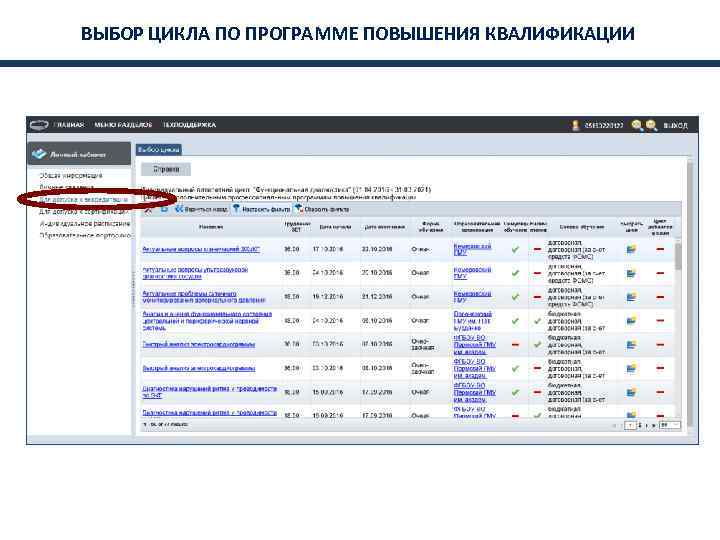Click the page's outer vertical scrollbar

click(689, 294)
